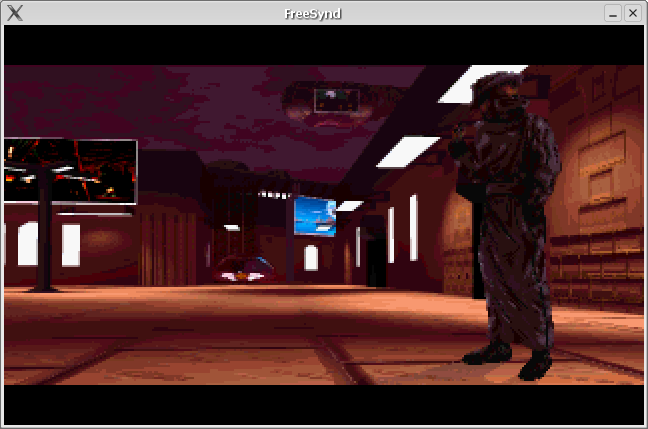Close the FreeSynd window
This screenshot has height=429, width=648.
tap(632, 13)
